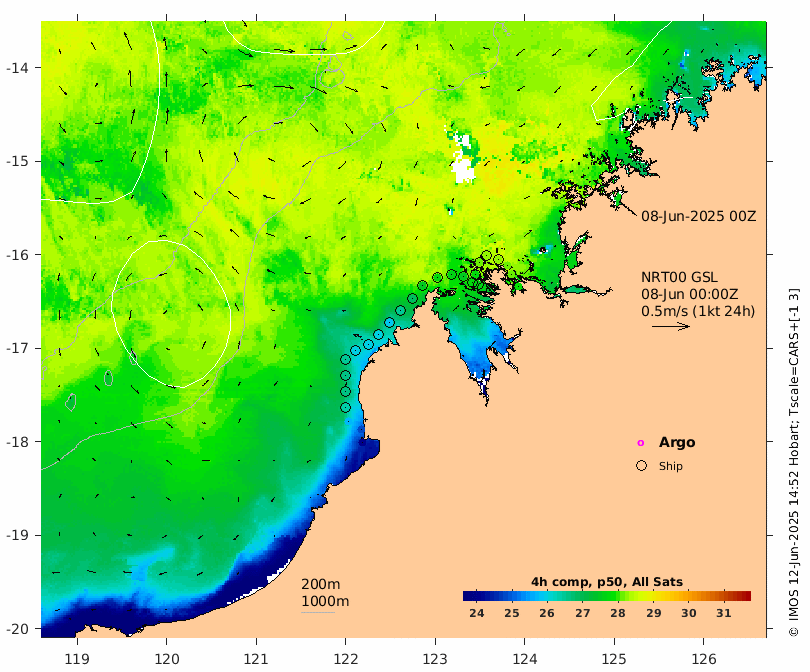This screenshot has width=810, height=672.
Task: Click longitude axis label '120'
Action: 167,659
